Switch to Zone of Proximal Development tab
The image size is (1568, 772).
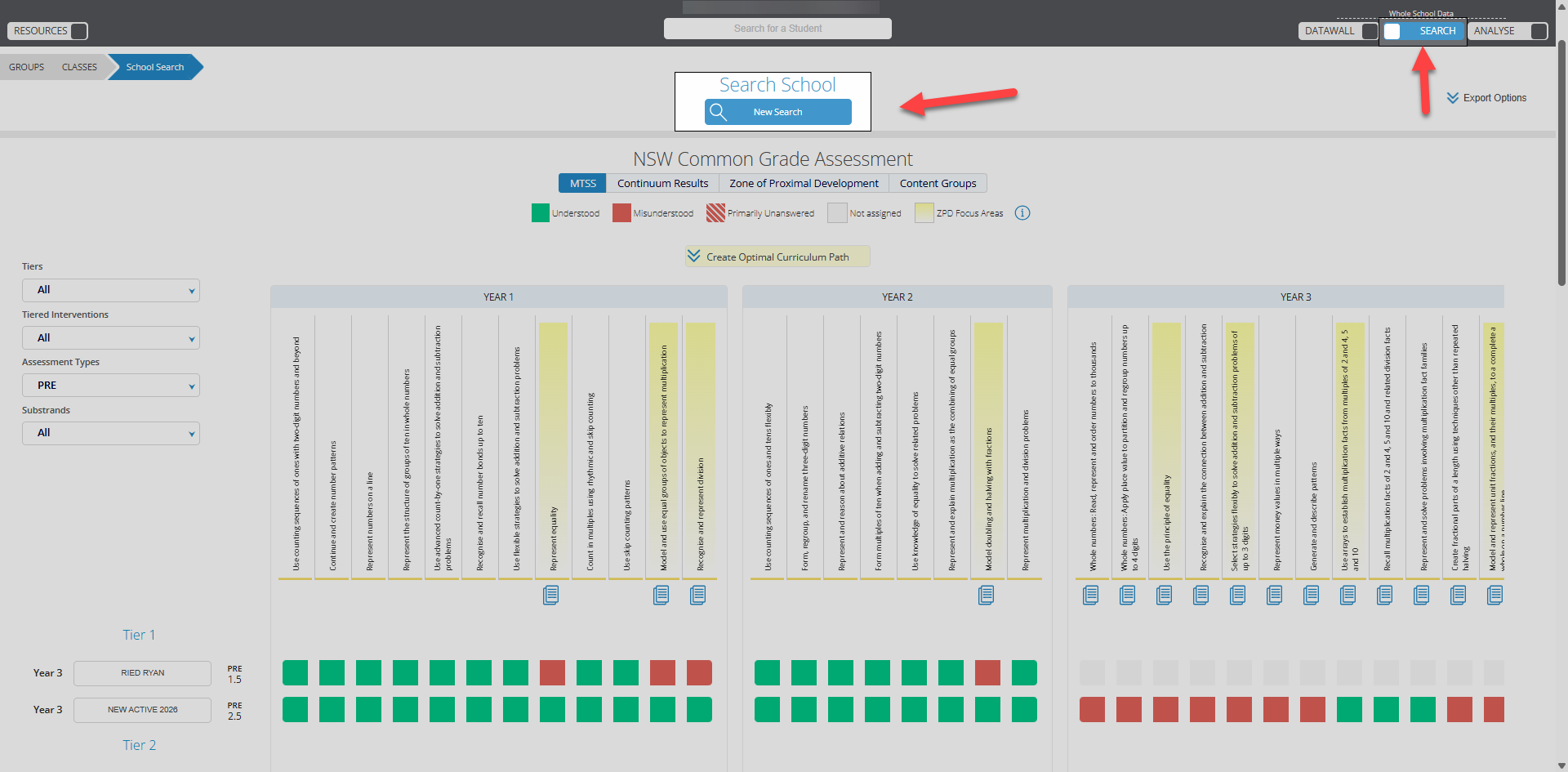pyautogui.click(x=804, y=183)
